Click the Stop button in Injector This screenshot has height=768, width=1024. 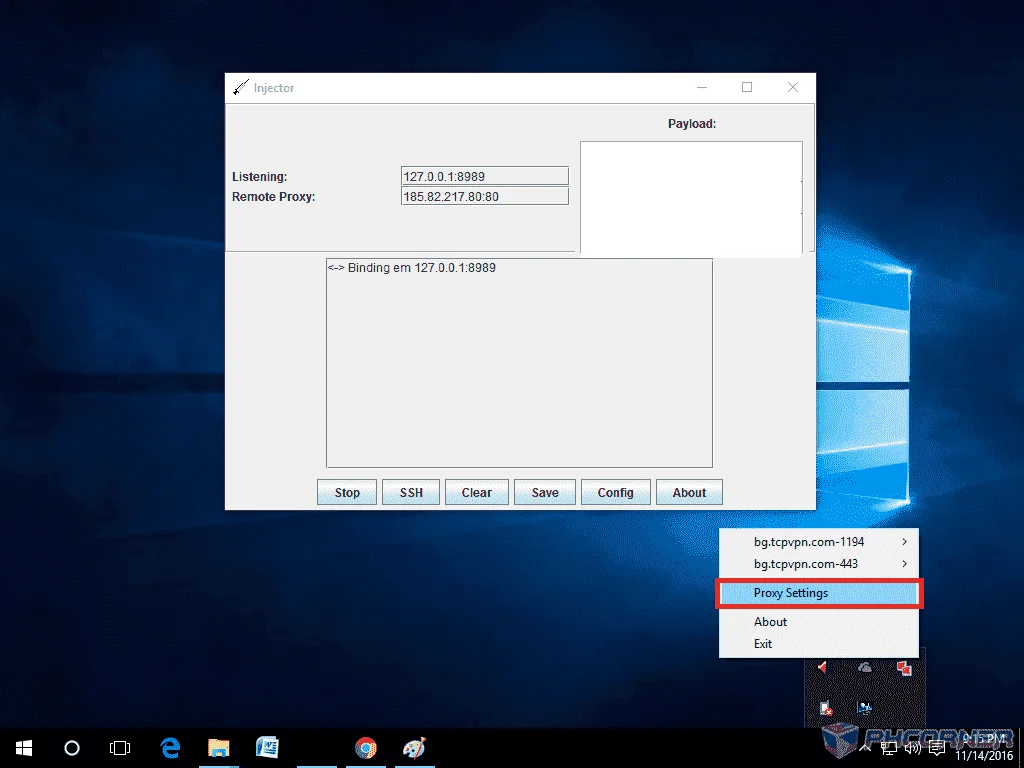pos(347,492)
